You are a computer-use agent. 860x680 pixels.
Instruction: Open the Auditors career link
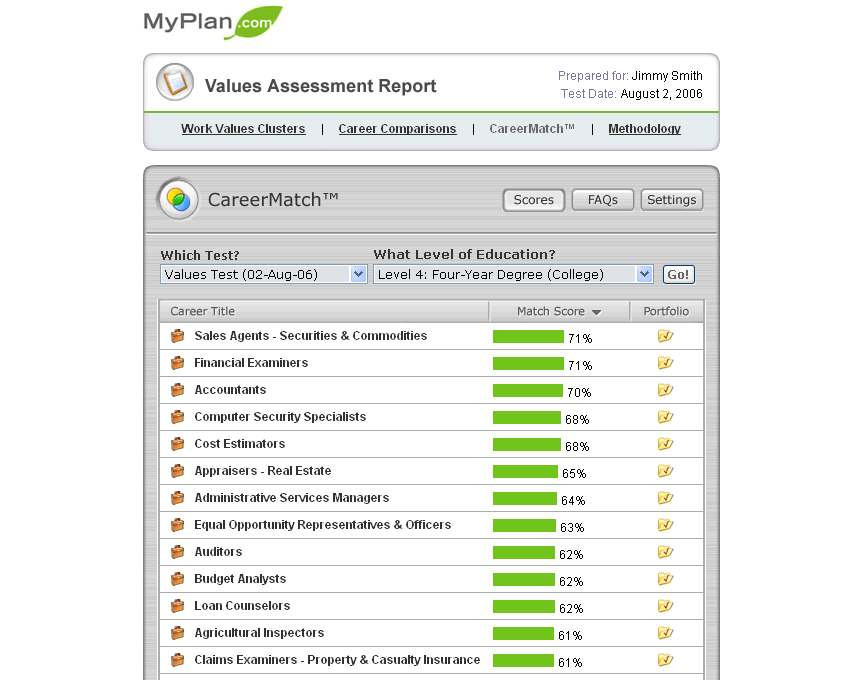[x=218, y=552]
